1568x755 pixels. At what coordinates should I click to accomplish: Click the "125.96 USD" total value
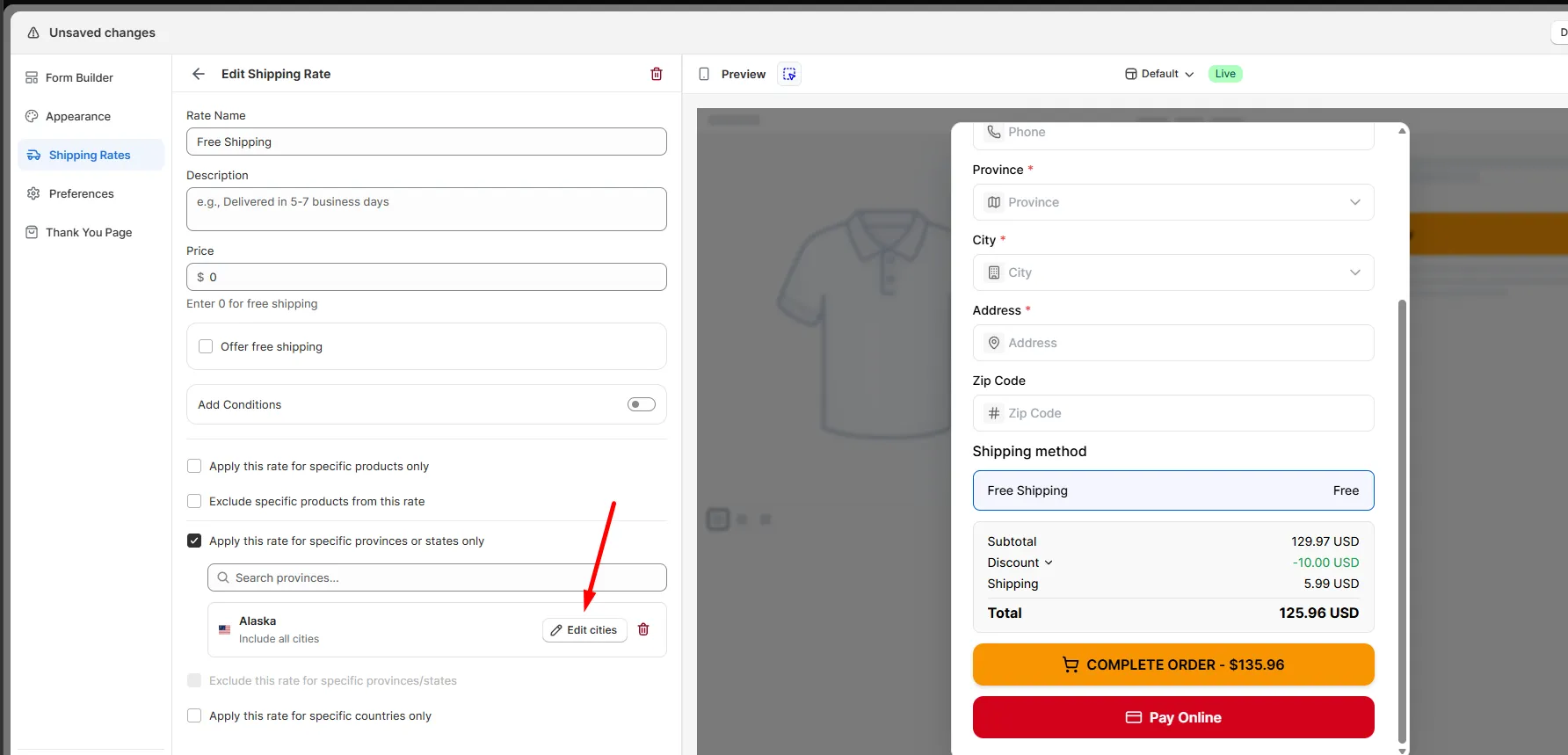[1318, 613]
